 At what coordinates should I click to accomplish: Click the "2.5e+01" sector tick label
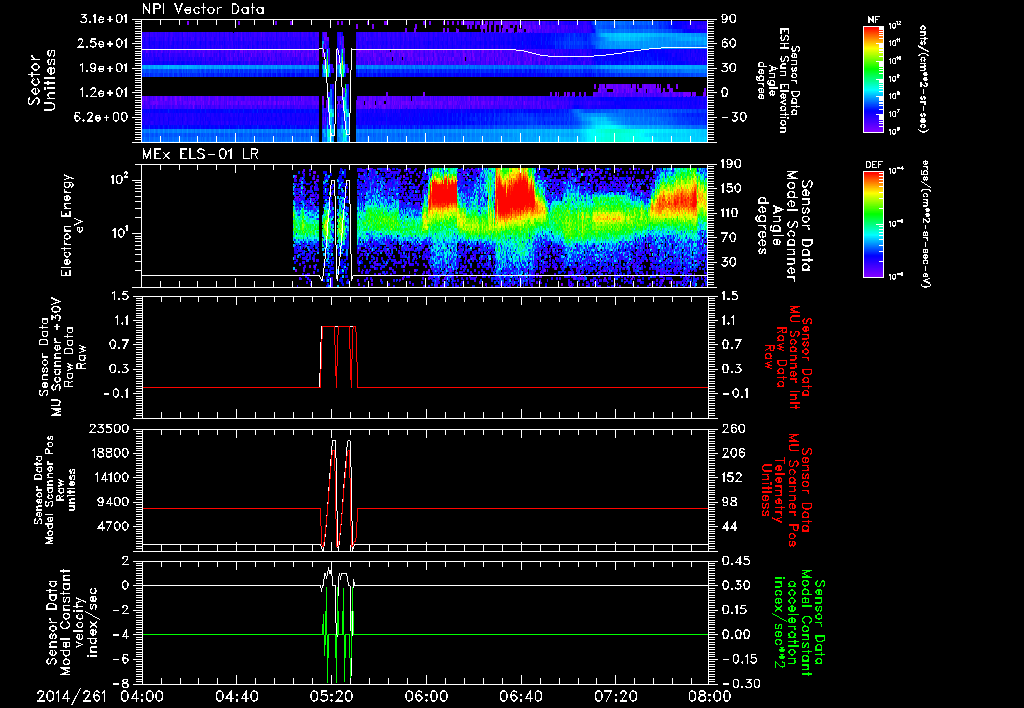[104, 43]
